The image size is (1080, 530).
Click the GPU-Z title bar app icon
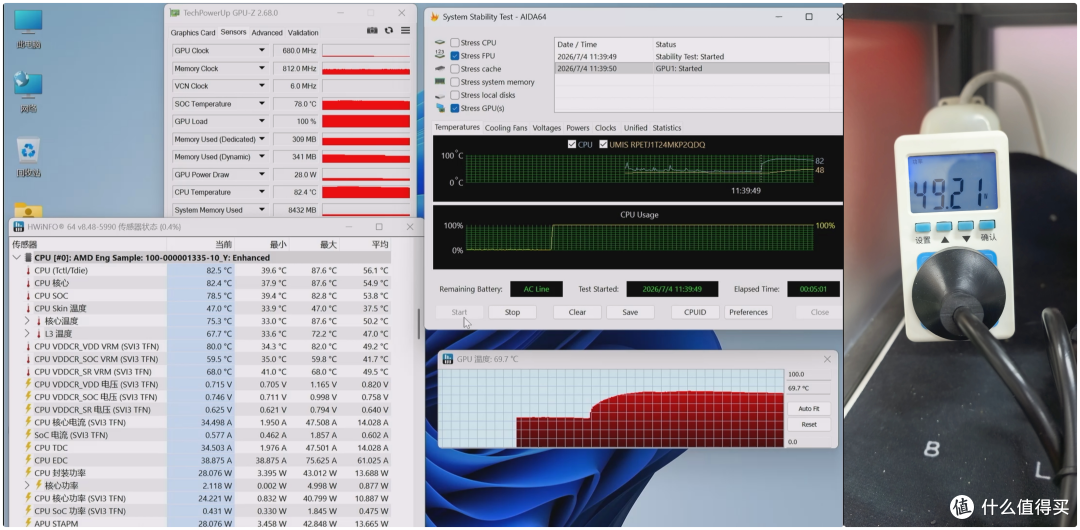[175, 13]
